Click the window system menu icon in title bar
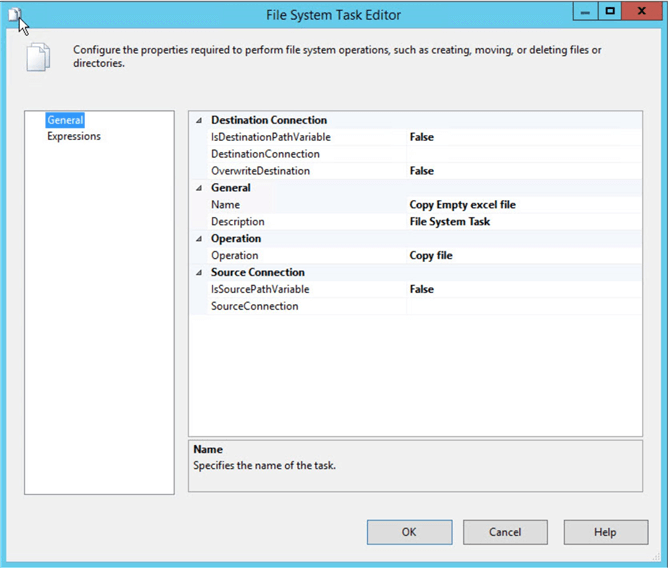 14,15
